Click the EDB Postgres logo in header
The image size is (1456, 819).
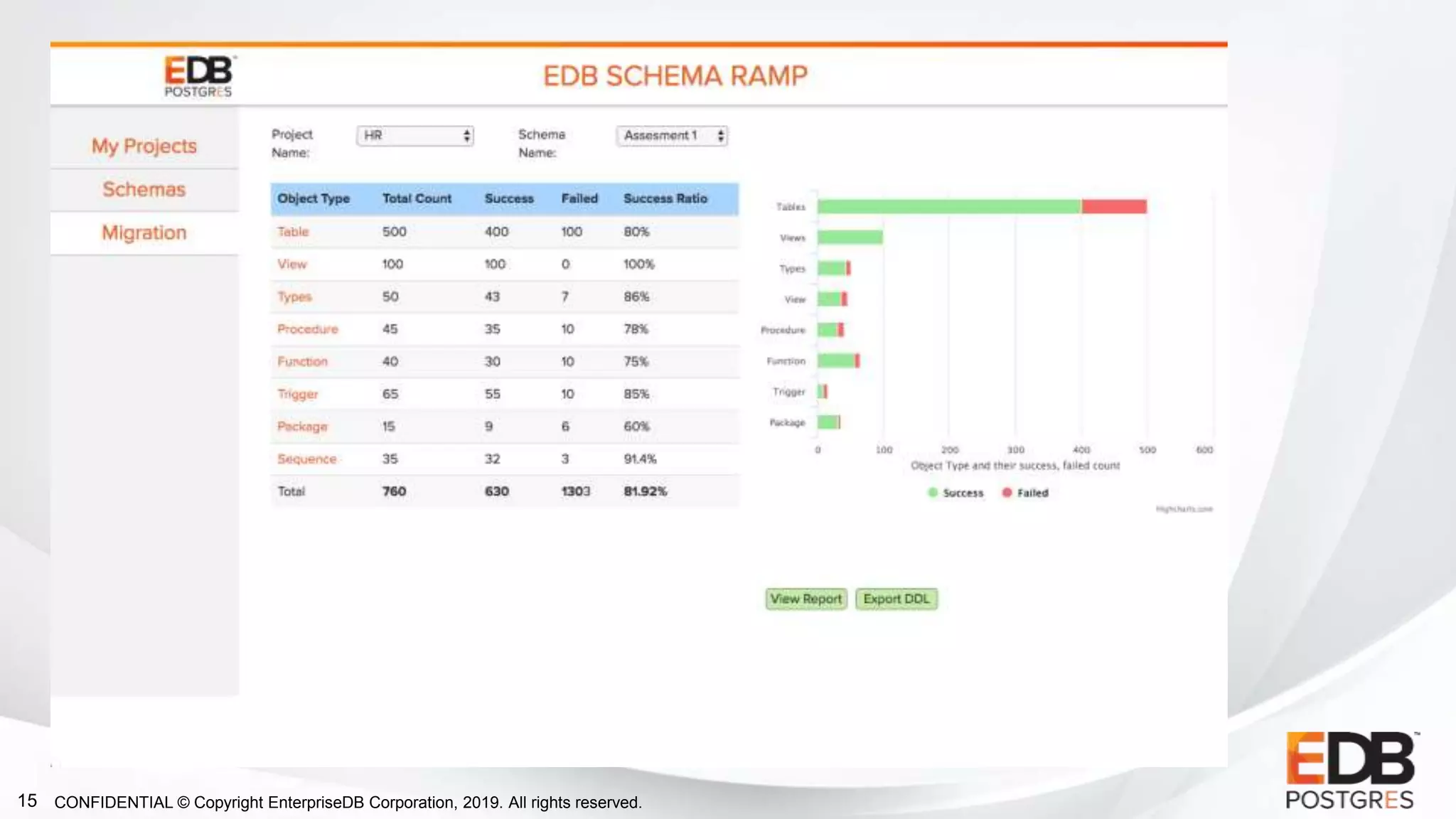(x=198, y=75)
